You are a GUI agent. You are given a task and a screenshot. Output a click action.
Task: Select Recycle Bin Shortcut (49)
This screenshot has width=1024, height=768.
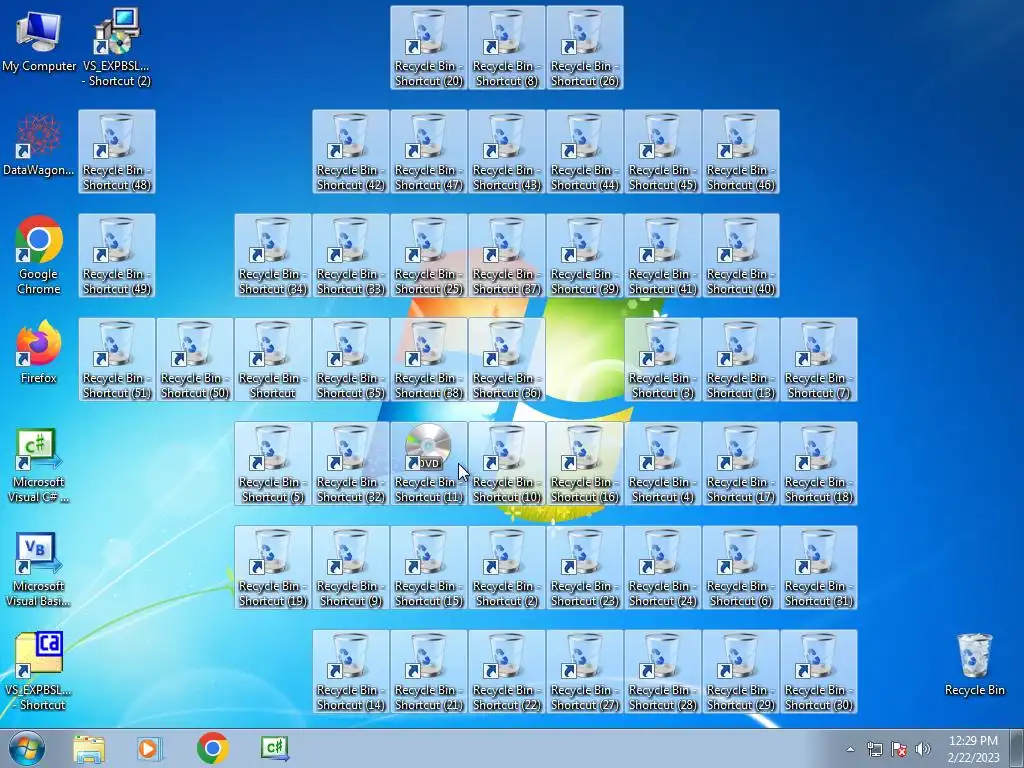(117, 255)
